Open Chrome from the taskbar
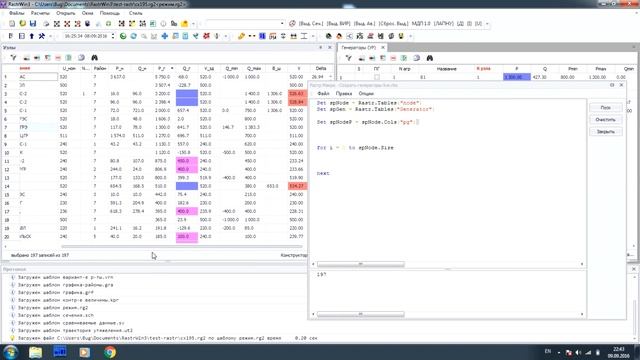The height and width of the screenshot is (360, 640). [109, 352]
